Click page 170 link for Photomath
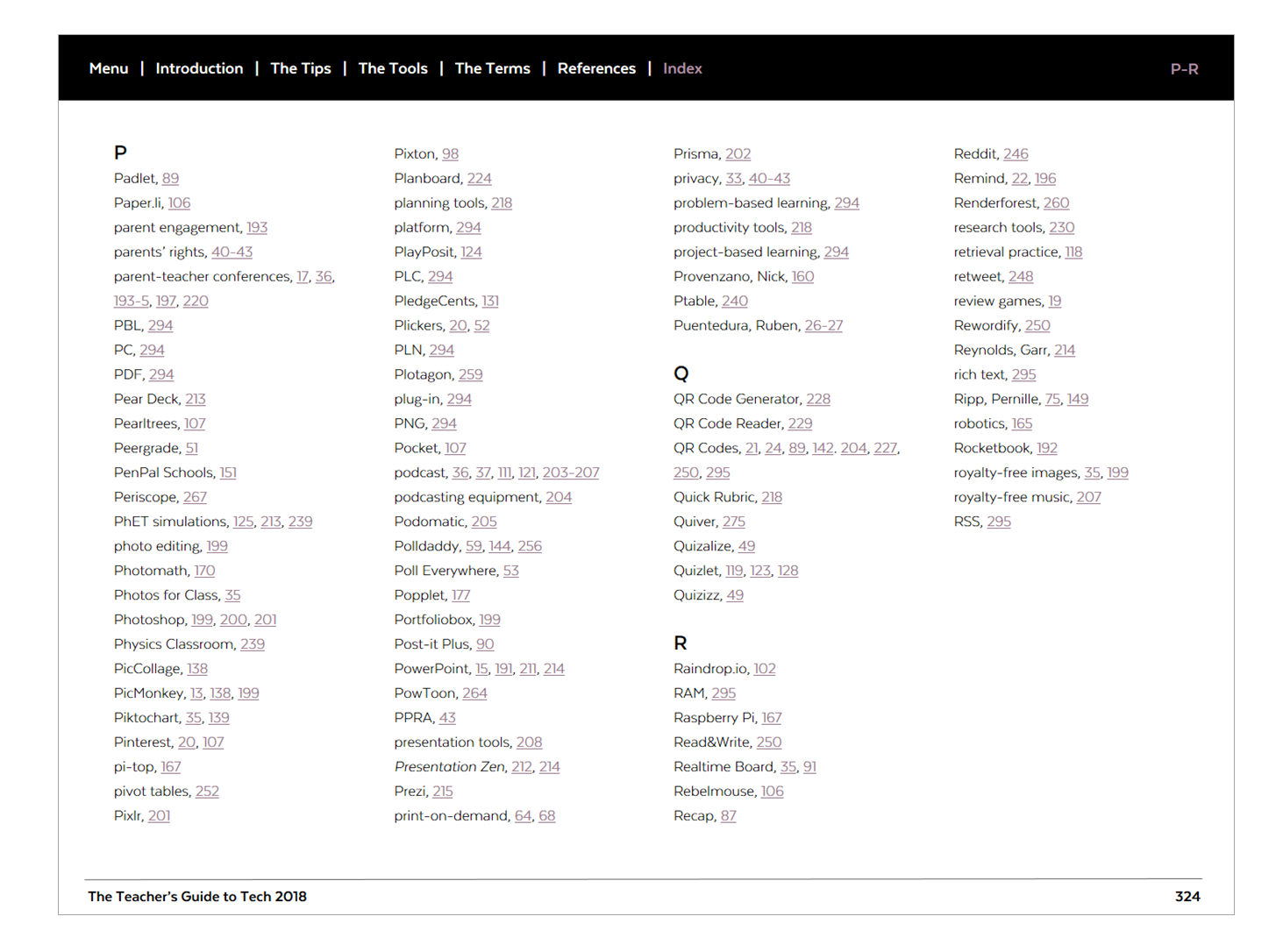 click(x=204, y=571)
